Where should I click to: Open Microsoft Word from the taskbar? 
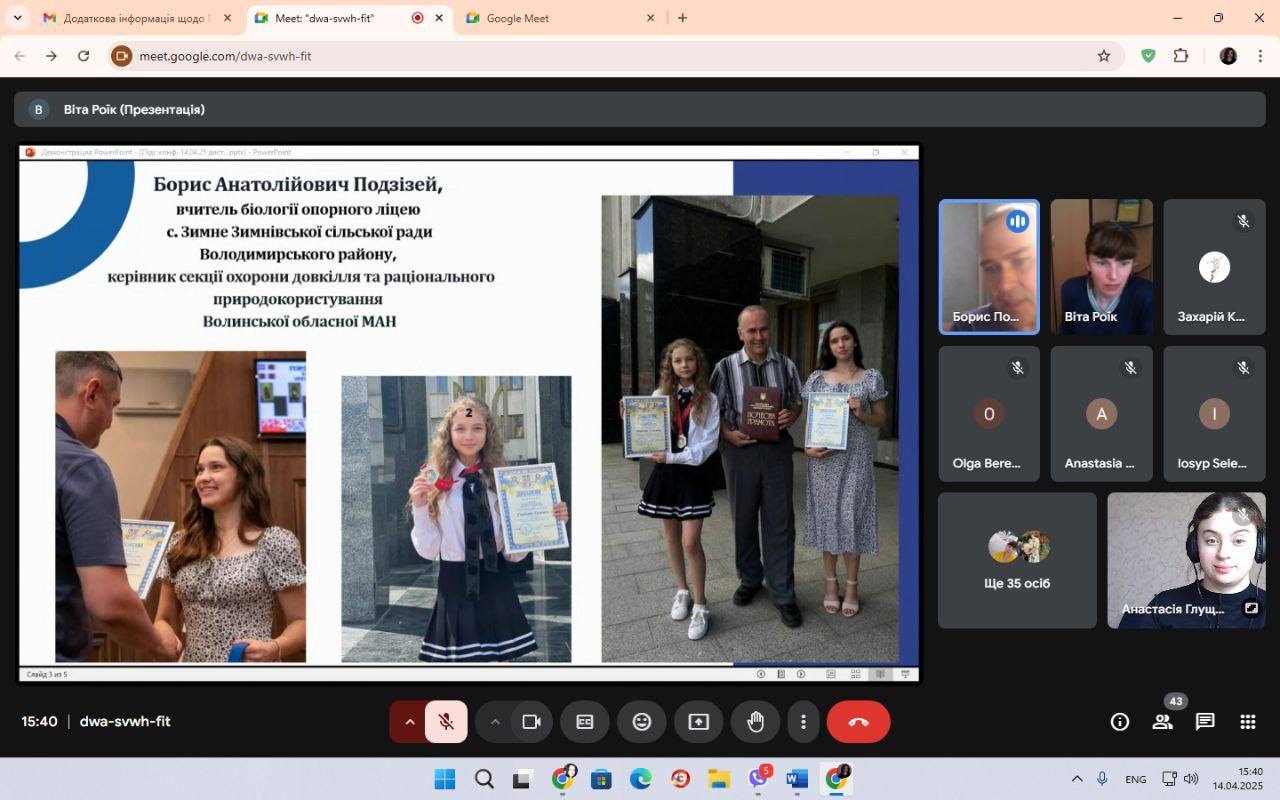tap(796, 779)
